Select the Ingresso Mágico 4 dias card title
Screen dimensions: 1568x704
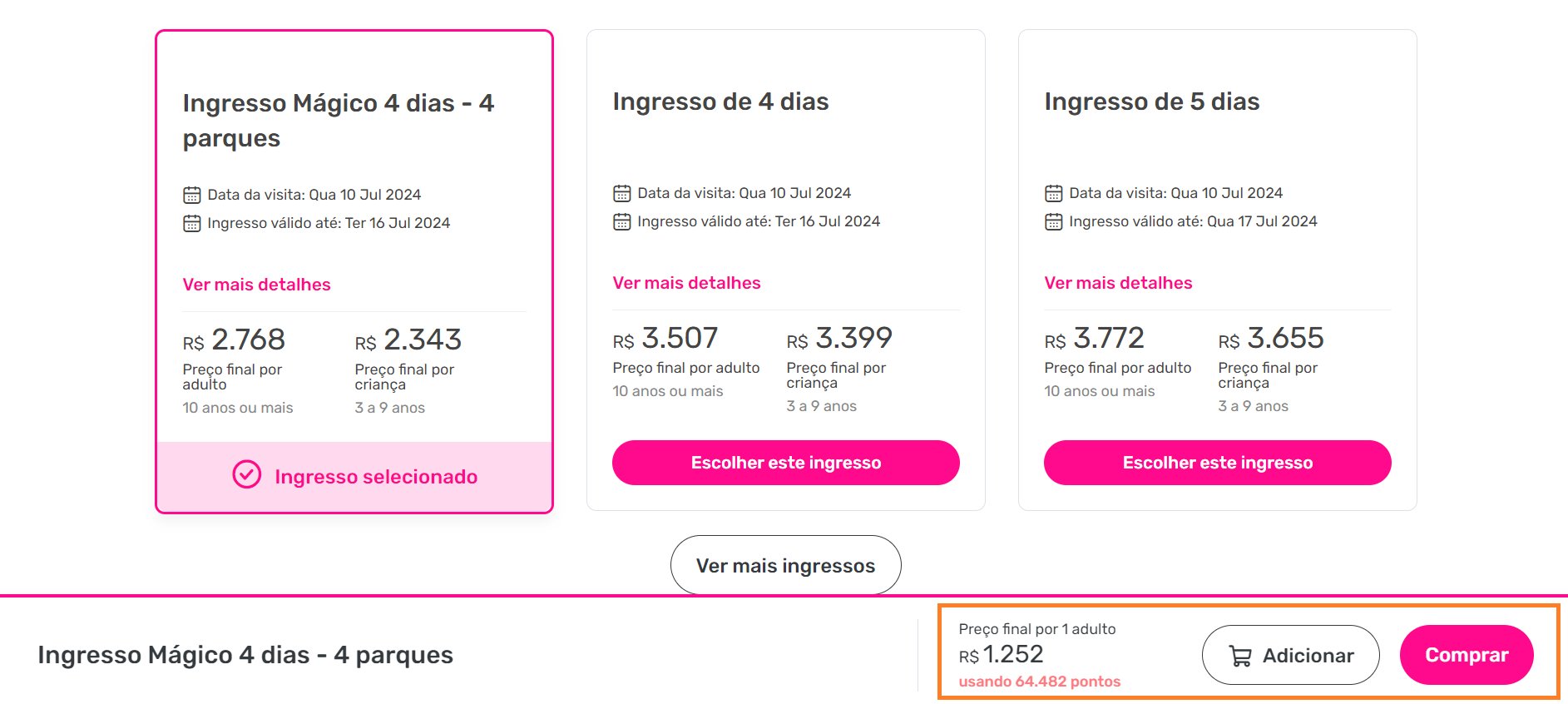click(x=339, y=121)
